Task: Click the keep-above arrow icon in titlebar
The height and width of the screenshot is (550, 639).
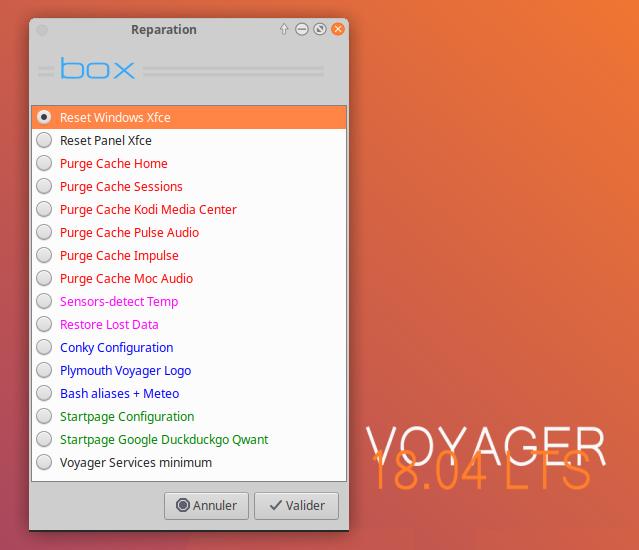Action: tap(284, 29)
